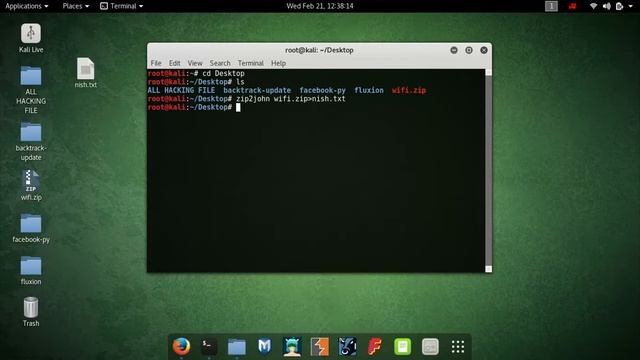This screenshot has width=640, height=360.
Task: Click 'wifi.zip' in ls output
Action: (409, 90)
